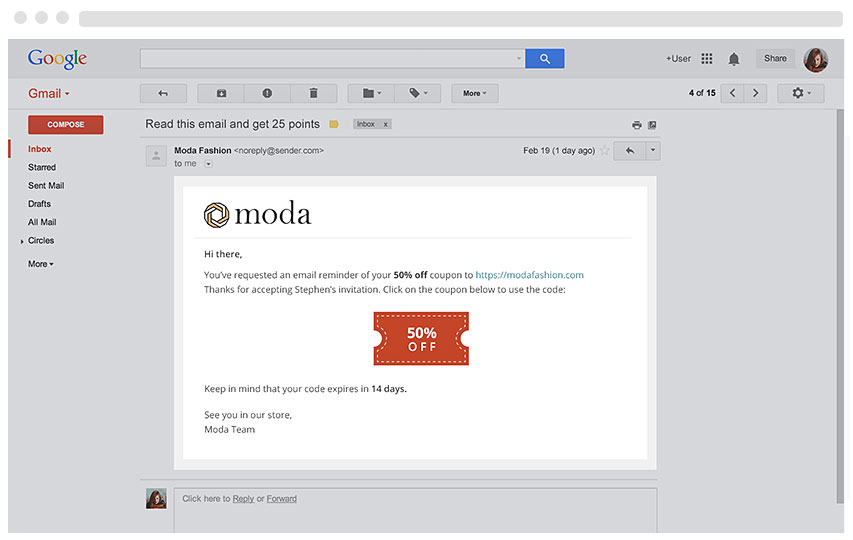Open notifications bell

click(x=733, y=59)
